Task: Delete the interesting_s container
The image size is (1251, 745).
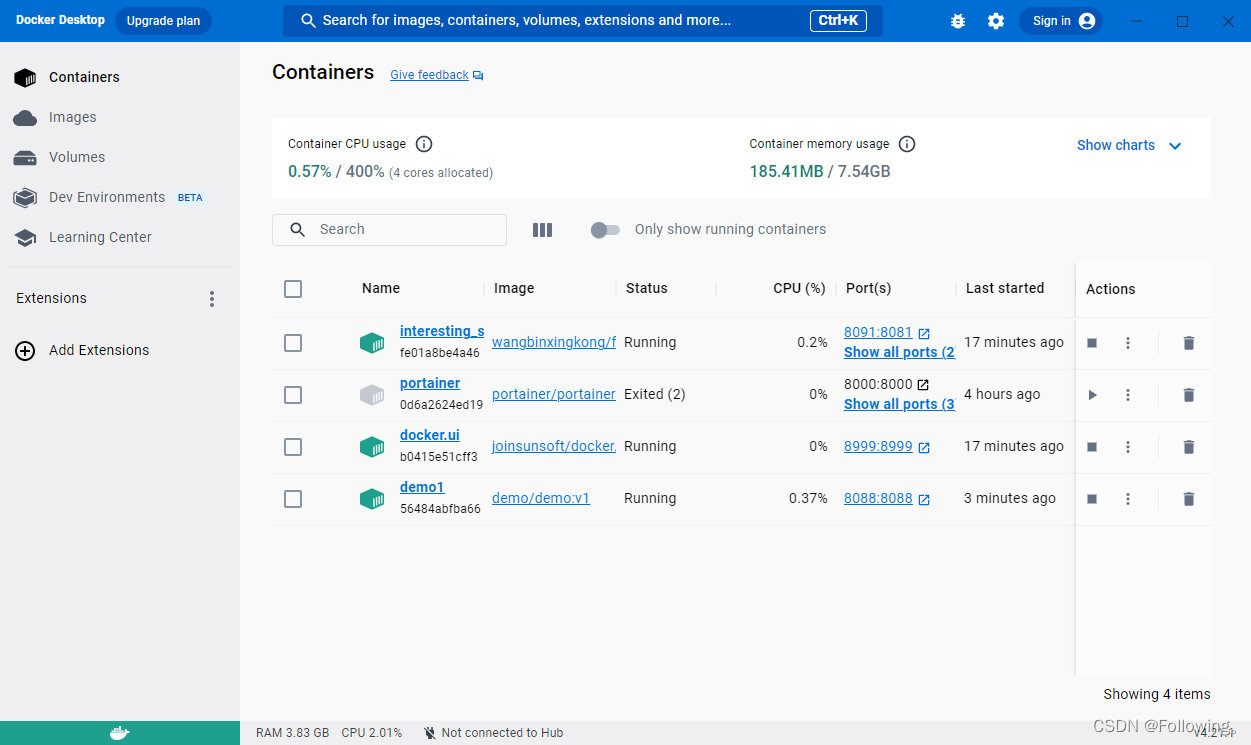Action: click(x=1188, y=343)
